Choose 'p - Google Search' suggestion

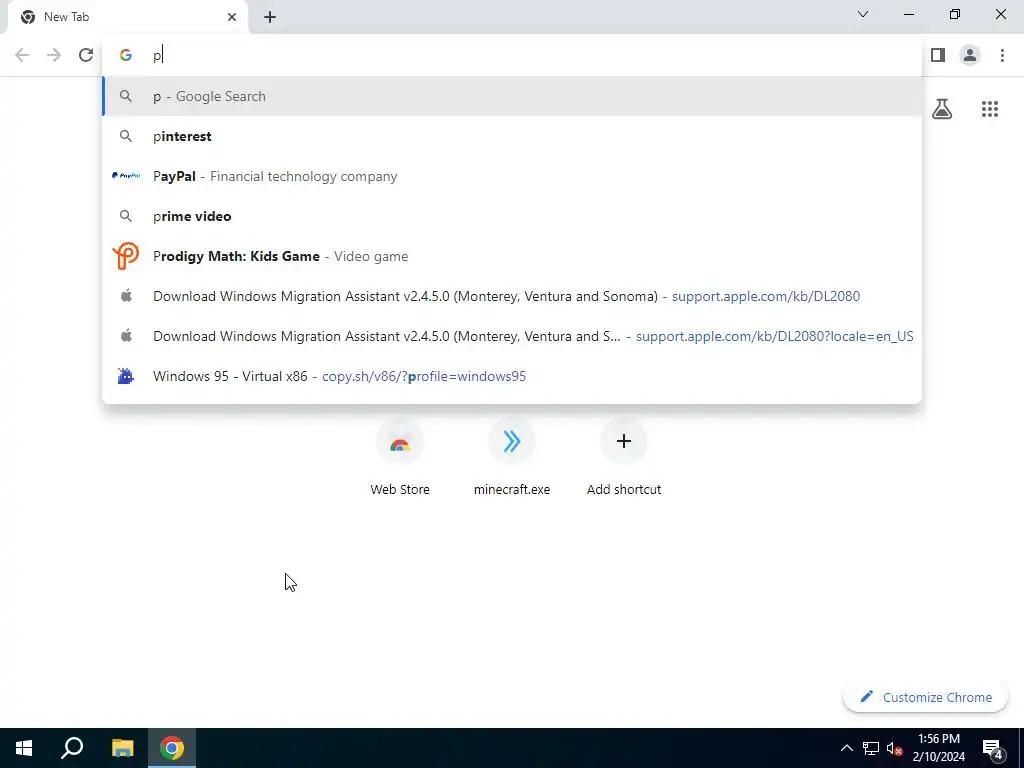pos(512,96)
